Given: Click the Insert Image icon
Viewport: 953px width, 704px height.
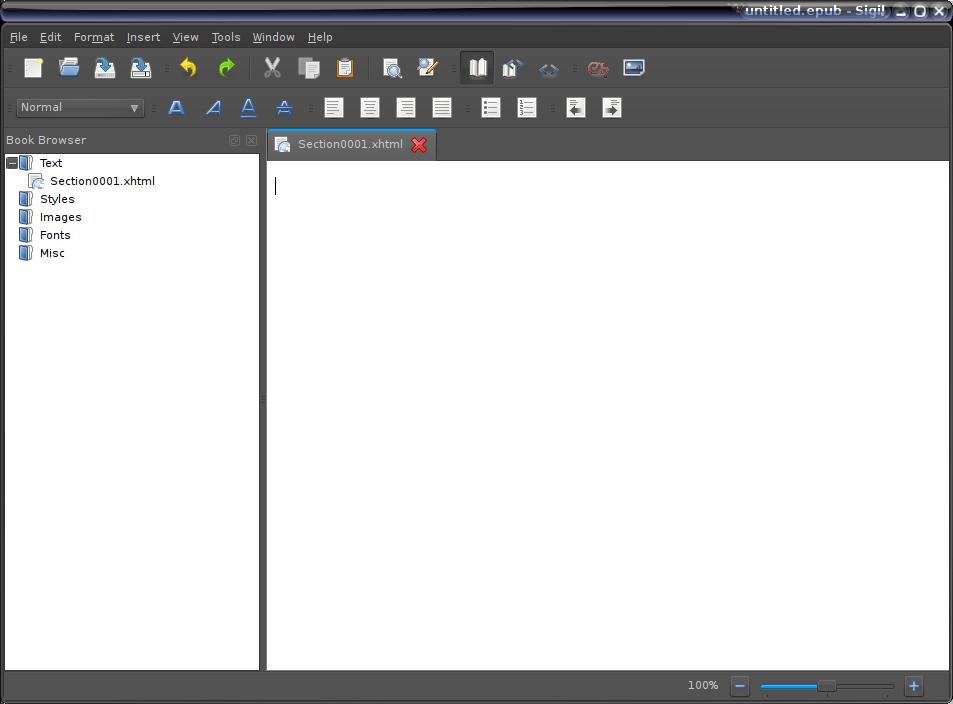Looking at the screenshot, I should tap(634, 68).
